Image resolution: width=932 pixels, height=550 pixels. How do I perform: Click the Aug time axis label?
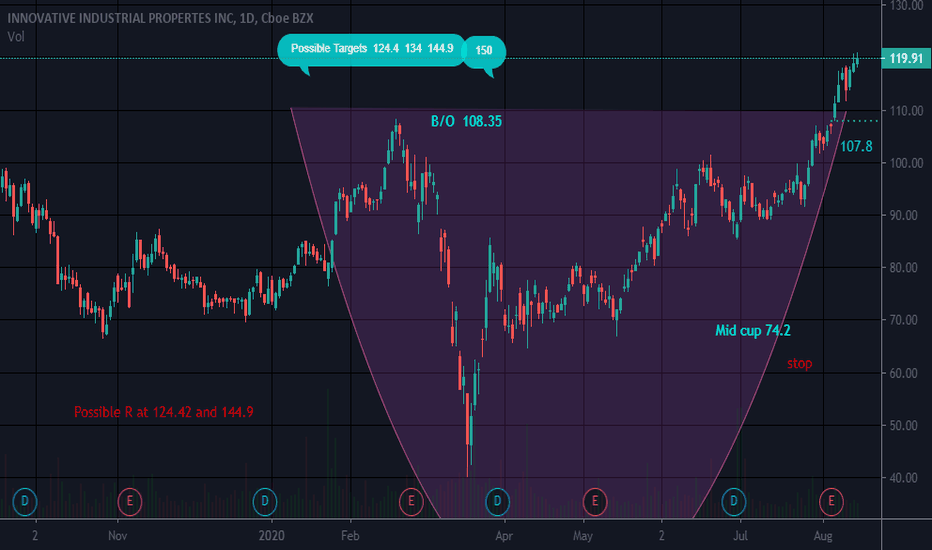[823, 536]
